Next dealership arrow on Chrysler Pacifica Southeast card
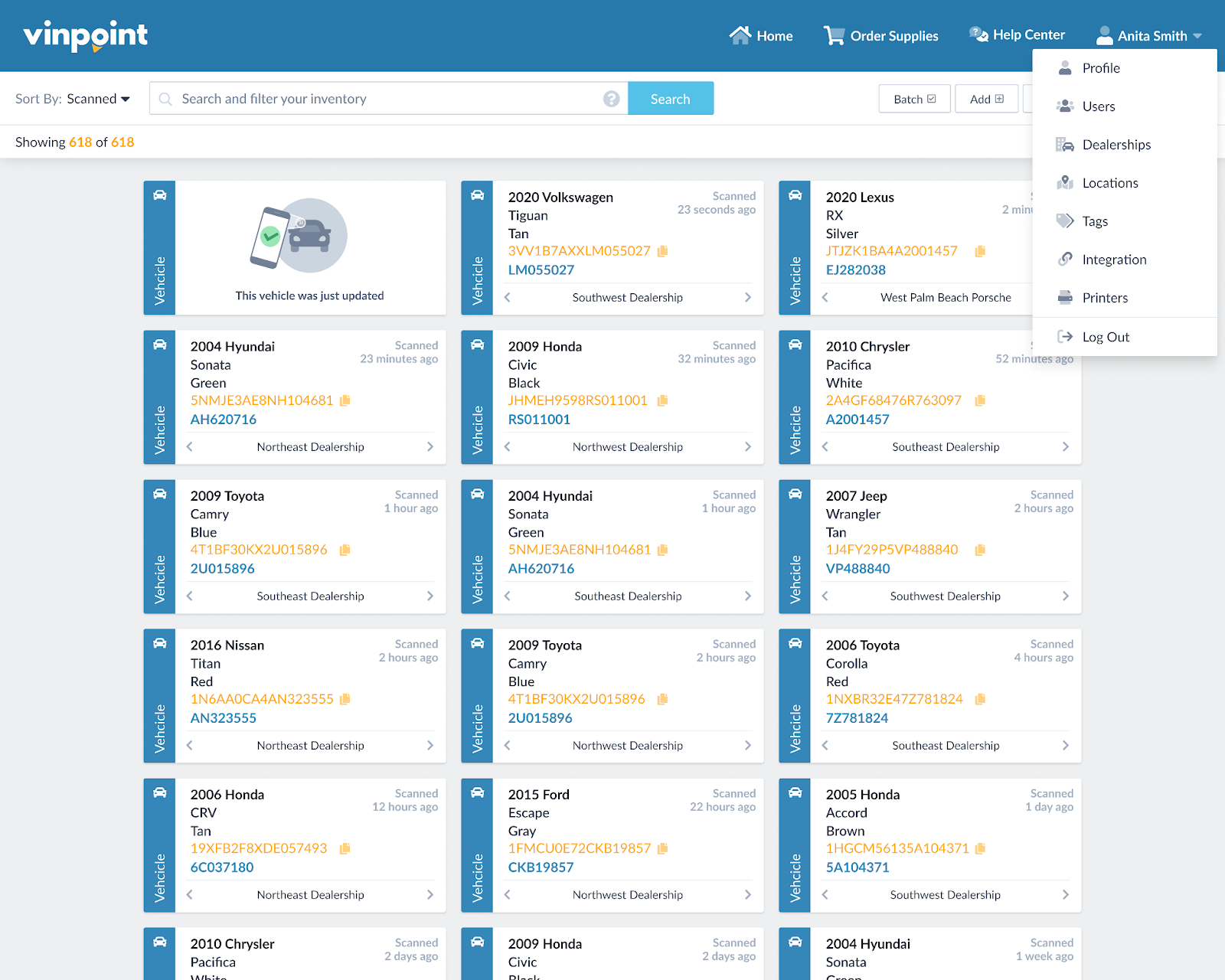 1066,446
